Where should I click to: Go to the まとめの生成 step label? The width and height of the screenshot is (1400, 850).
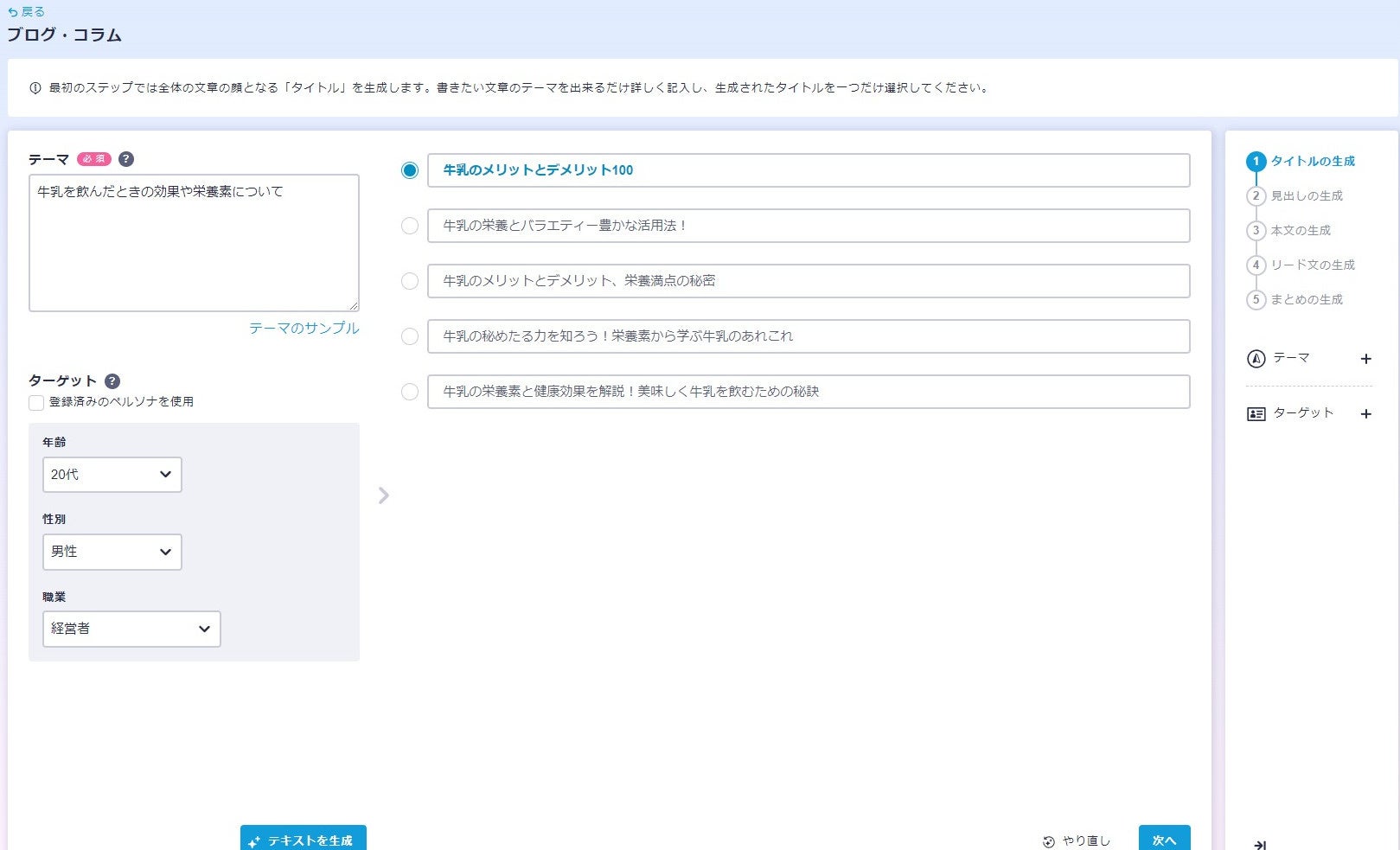1307,300
